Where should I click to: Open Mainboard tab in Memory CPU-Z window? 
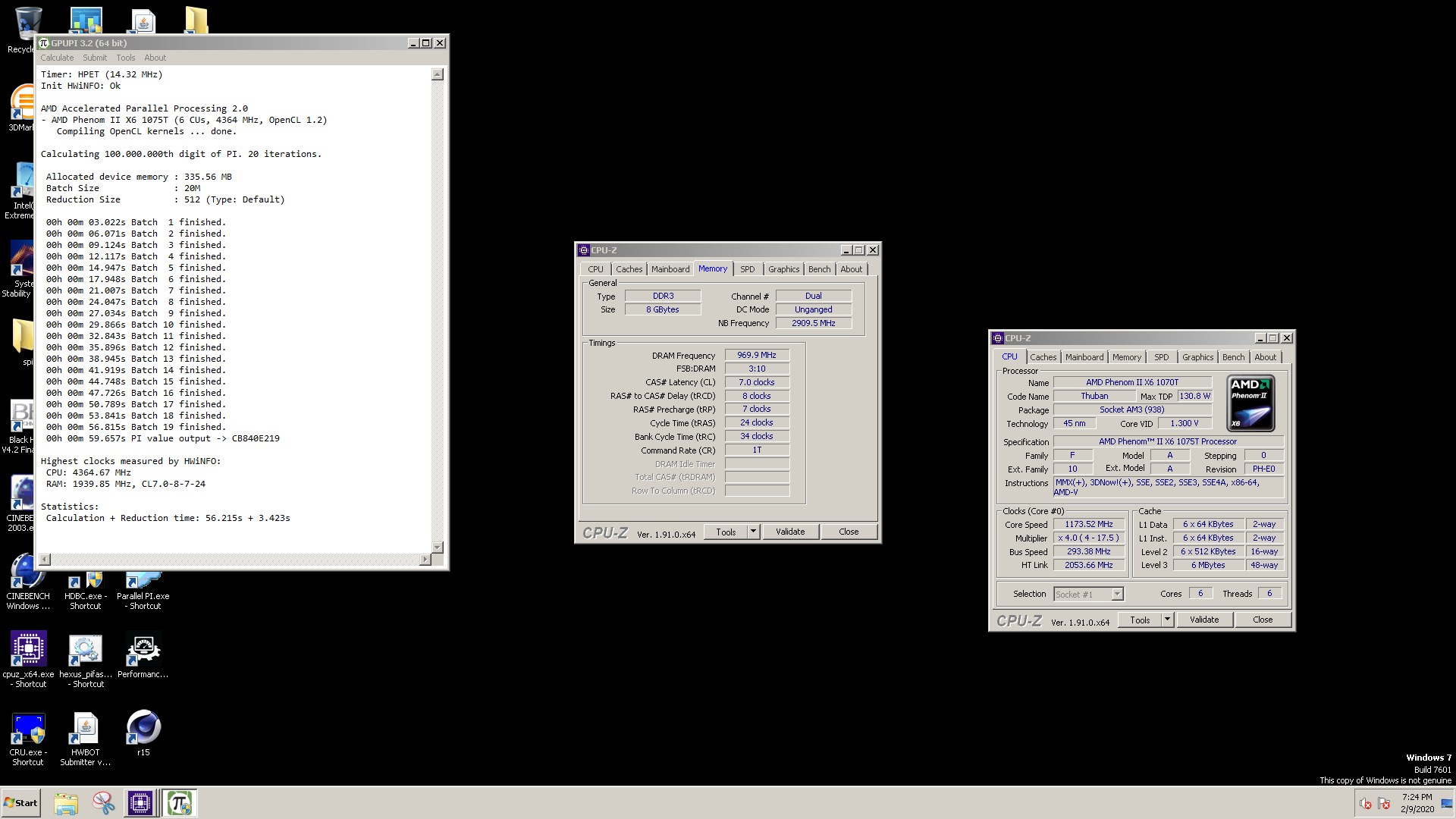coord(670,269)
